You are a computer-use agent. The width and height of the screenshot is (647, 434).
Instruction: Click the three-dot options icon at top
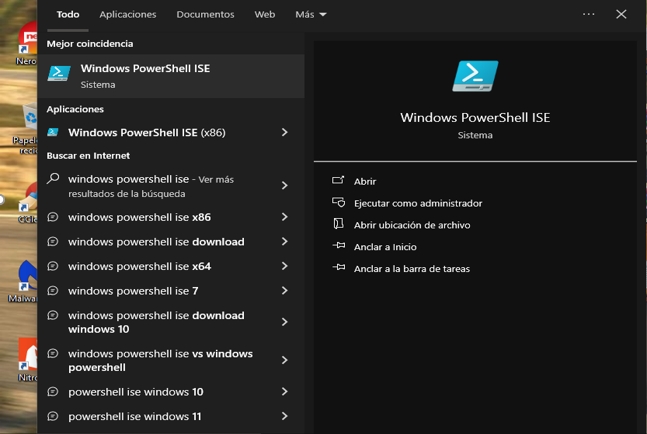(x=588, y=14)
